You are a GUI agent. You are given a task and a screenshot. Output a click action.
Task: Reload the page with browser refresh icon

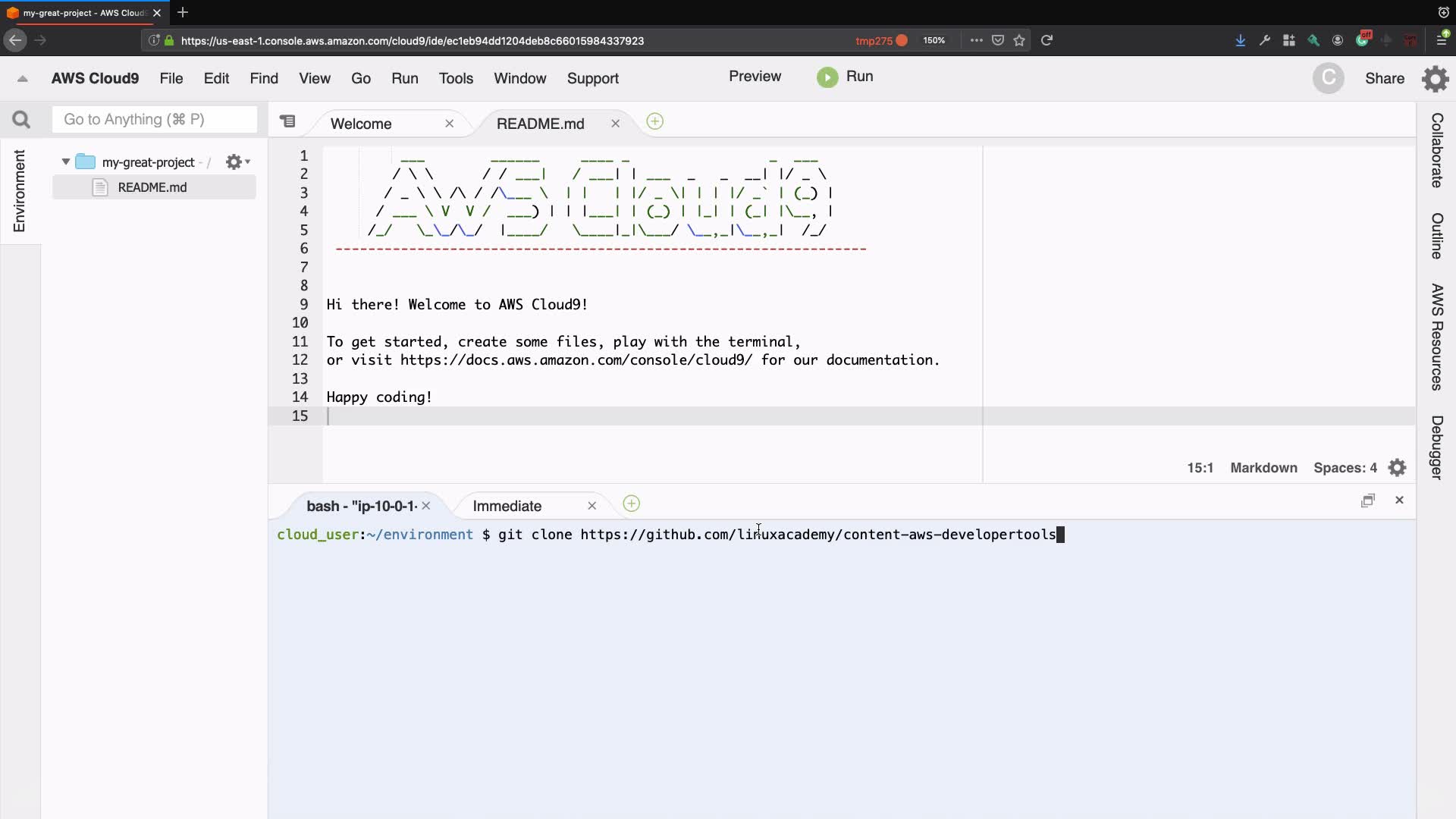(1046, 40)
